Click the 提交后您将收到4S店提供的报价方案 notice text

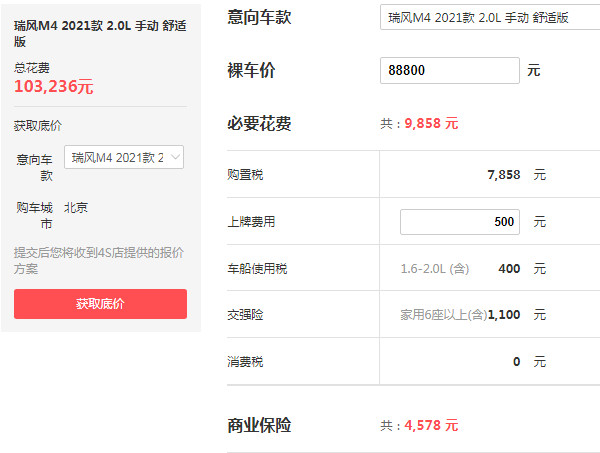98,260
